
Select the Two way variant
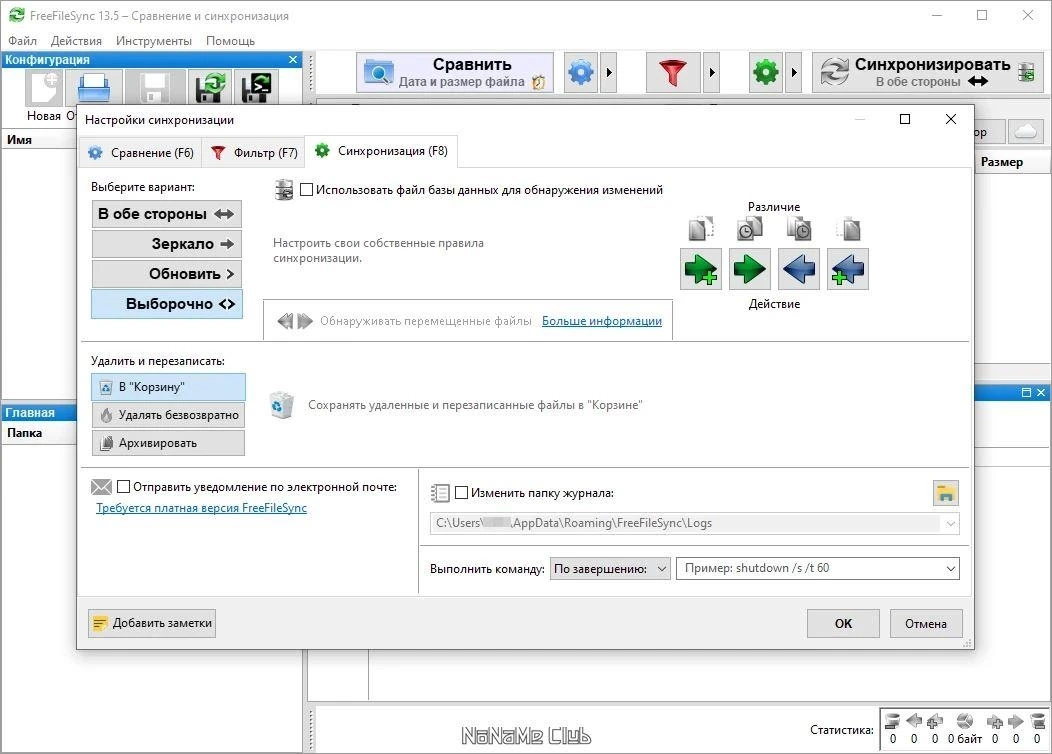(166, 214)
